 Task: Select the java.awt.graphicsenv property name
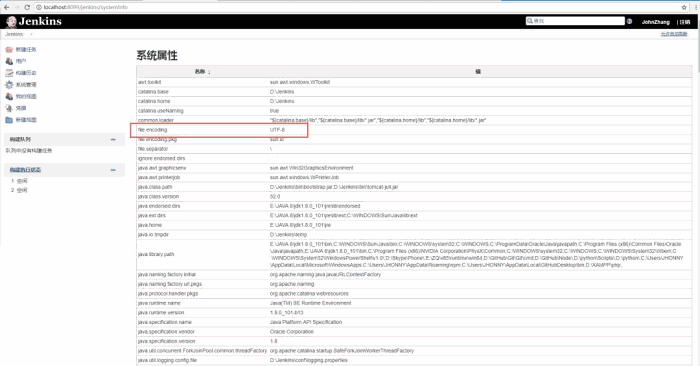[x=162, y=168]
